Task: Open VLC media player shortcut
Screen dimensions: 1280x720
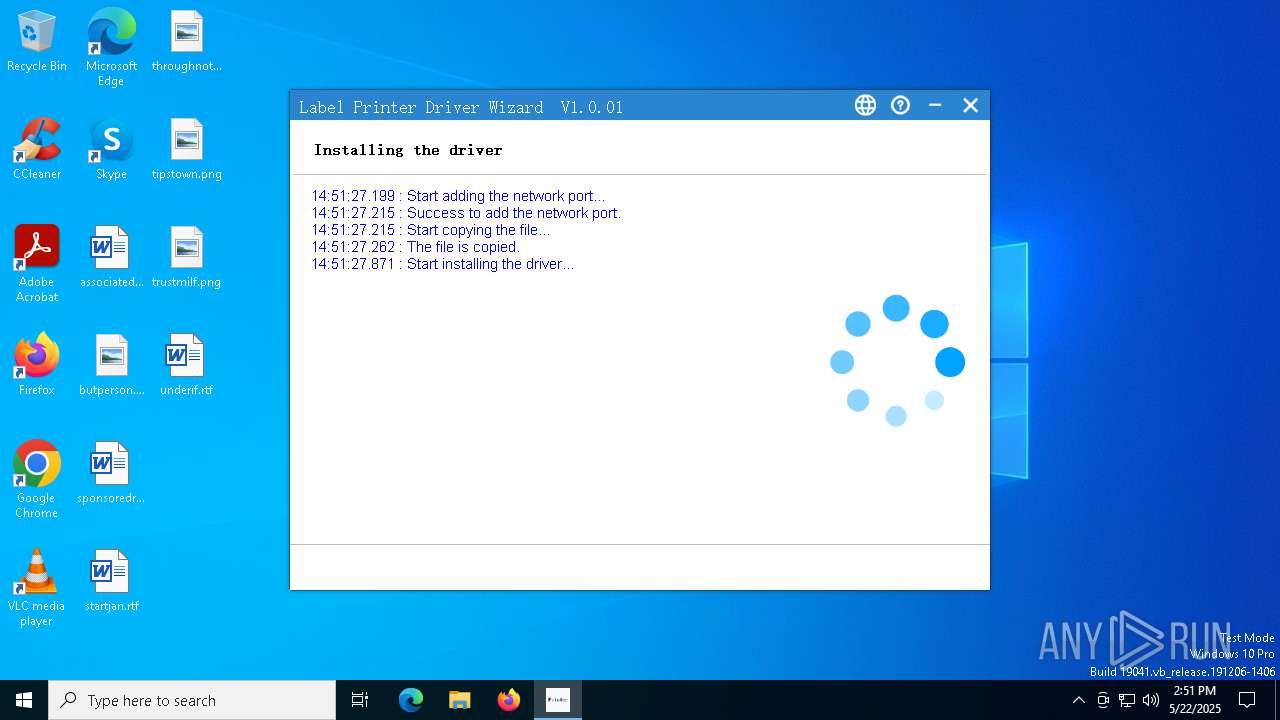Action: (x=37, y=588)
